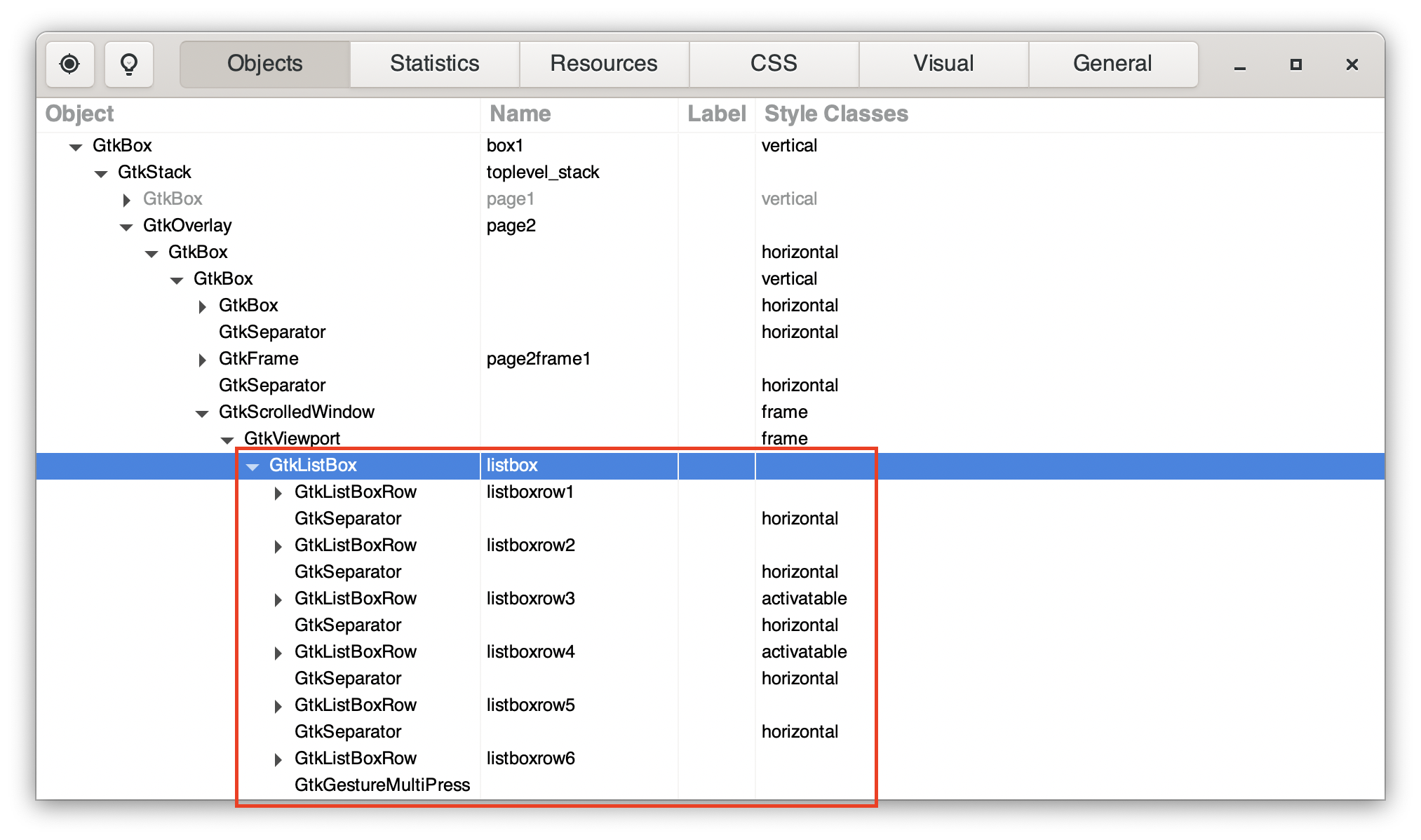The height and width of the screenshot is (840, 1421).
Task: Select the GtkOverlay page2 row
Action: tap(187, 226)
